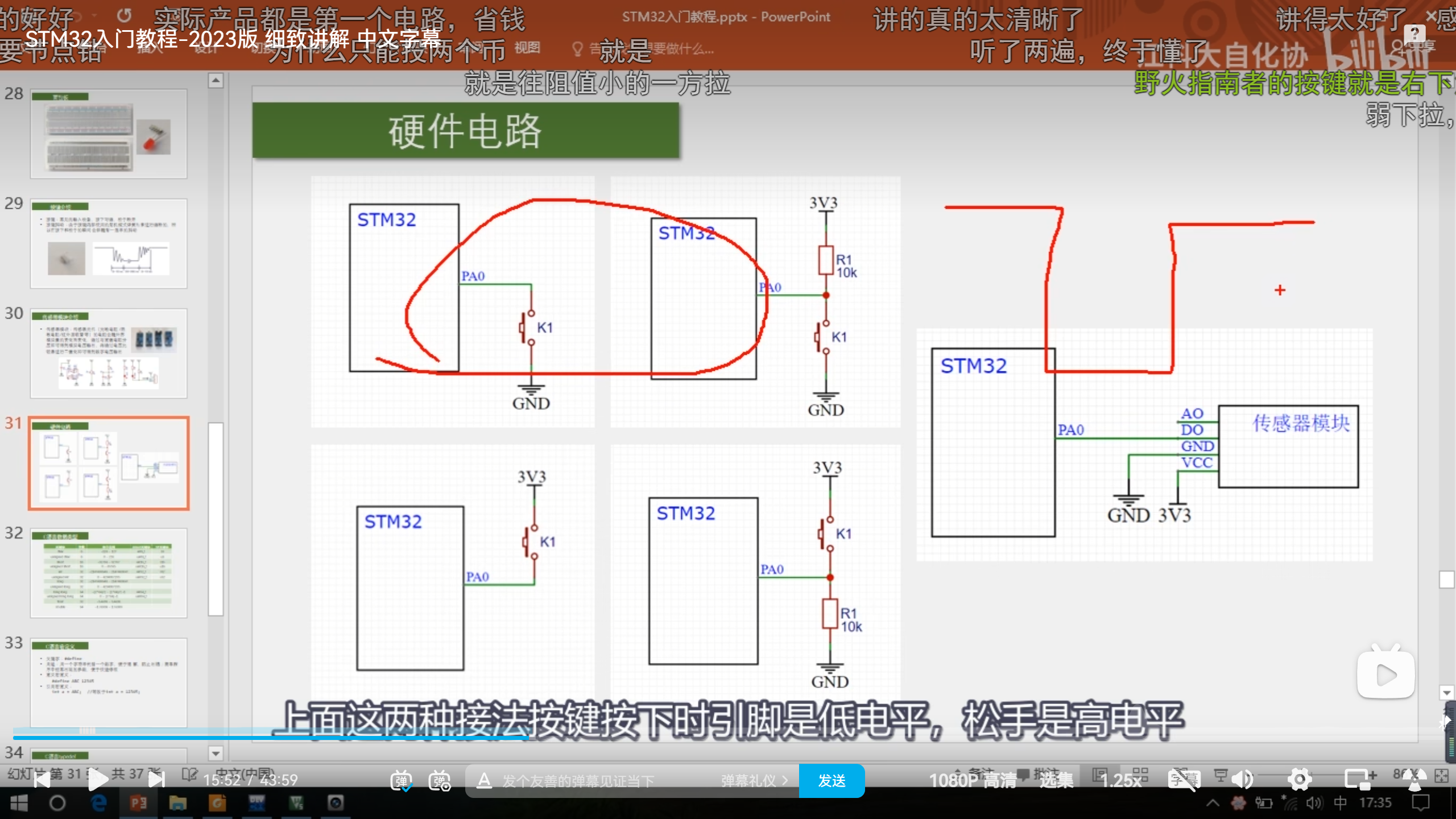
Task: Open the 1080P 高清 quality dropdown
Action: pyautogui.click(x=973, y=780)
